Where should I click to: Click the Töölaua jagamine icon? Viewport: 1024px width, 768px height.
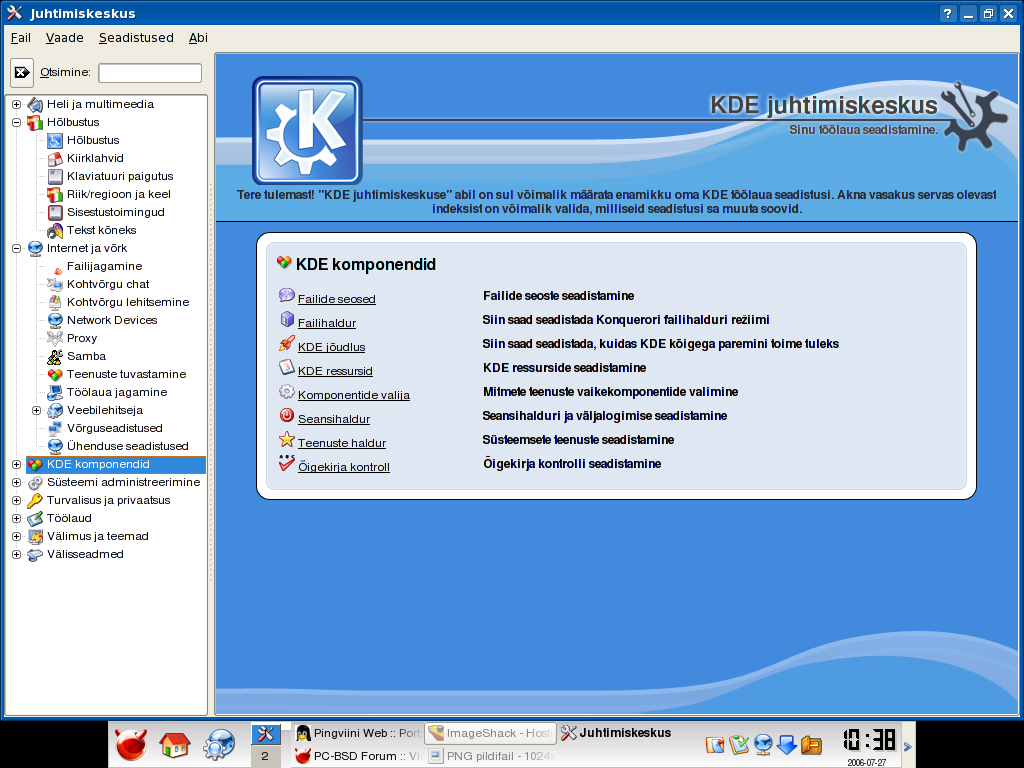[56, 392]
